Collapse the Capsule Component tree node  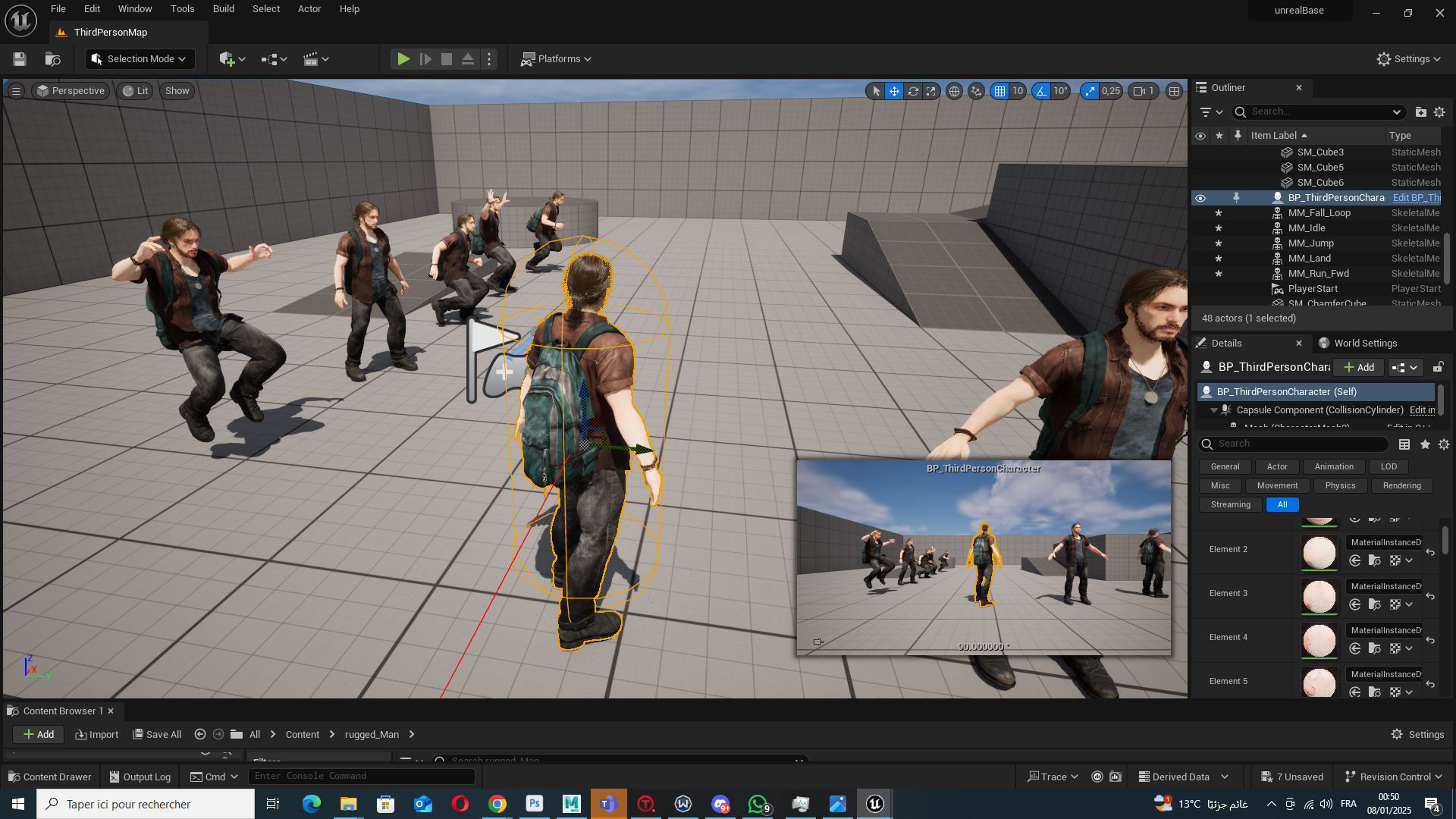tap(1214, 410)
